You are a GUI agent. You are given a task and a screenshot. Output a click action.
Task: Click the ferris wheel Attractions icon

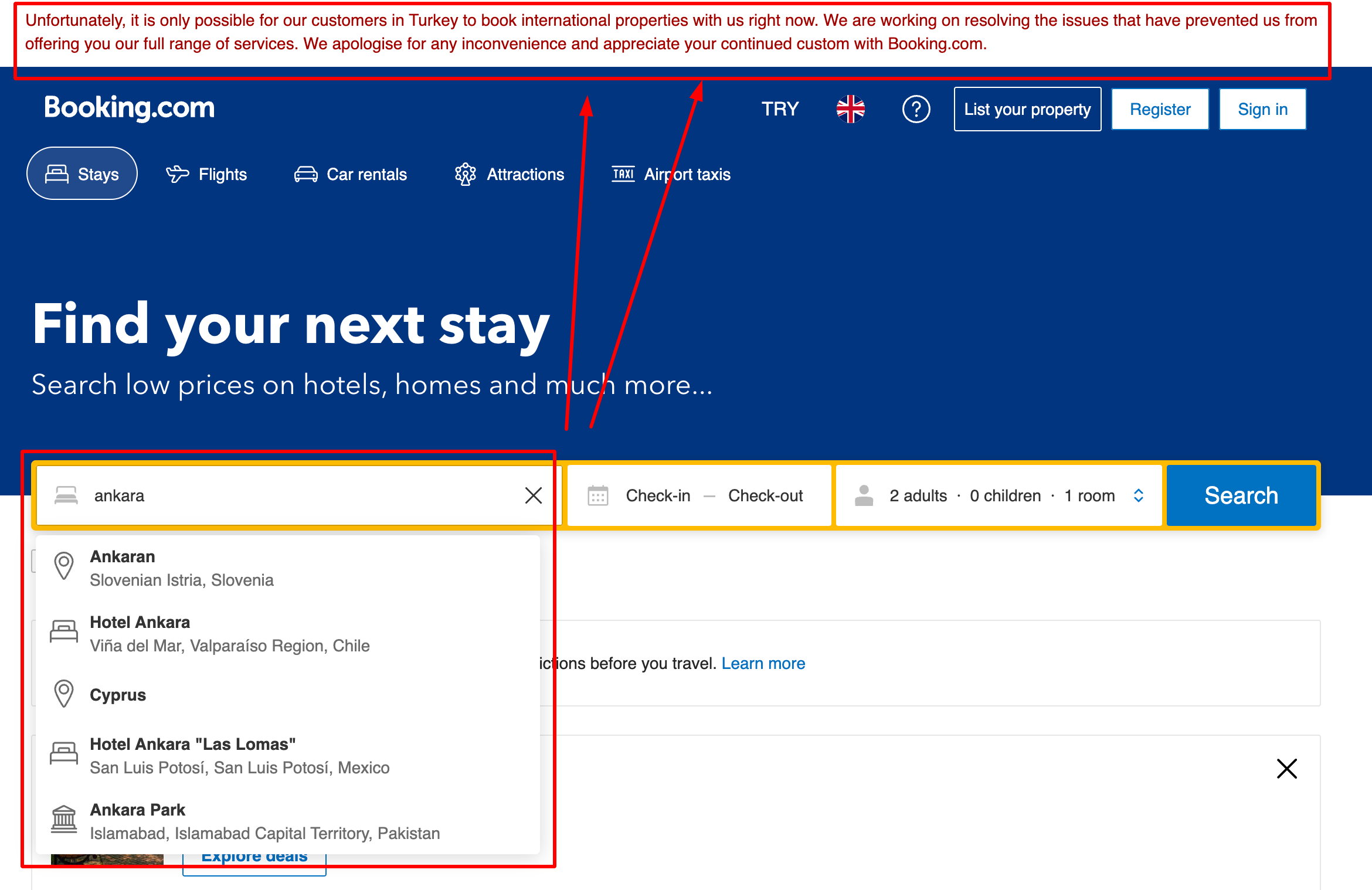466,174
